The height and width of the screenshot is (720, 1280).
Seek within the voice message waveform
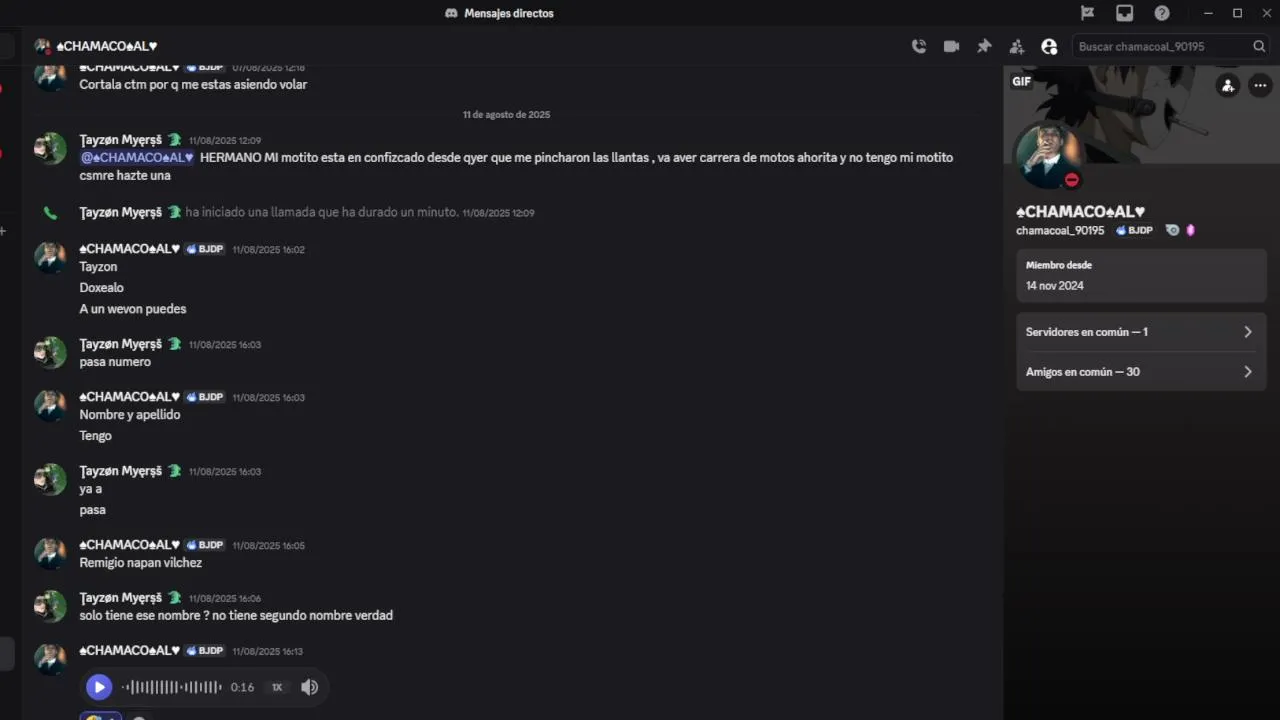(x=172, y=687)
